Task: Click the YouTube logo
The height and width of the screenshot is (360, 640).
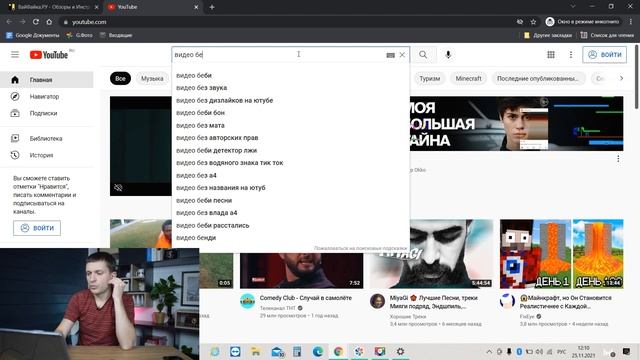Action: pyautogui.click(x=49, y=55)
